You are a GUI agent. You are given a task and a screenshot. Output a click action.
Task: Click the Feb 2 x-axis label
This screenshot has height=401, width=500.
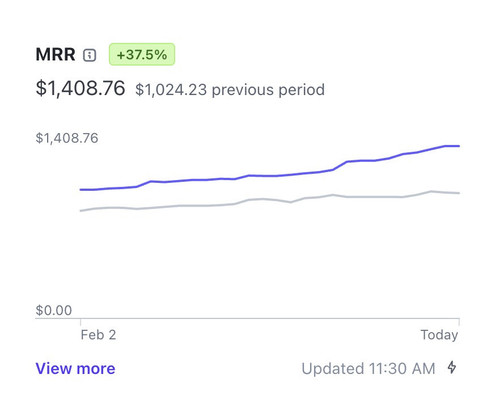tap(98, 335)
